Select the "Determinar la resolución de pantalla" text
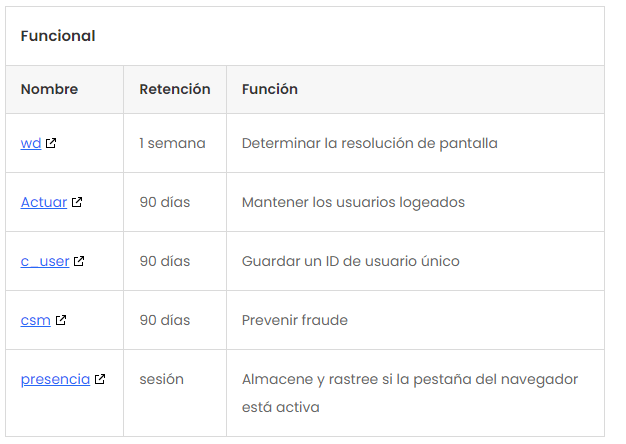The height and width of the screenshot is (444, 626). pyautogui.click(x=369, y=143)
